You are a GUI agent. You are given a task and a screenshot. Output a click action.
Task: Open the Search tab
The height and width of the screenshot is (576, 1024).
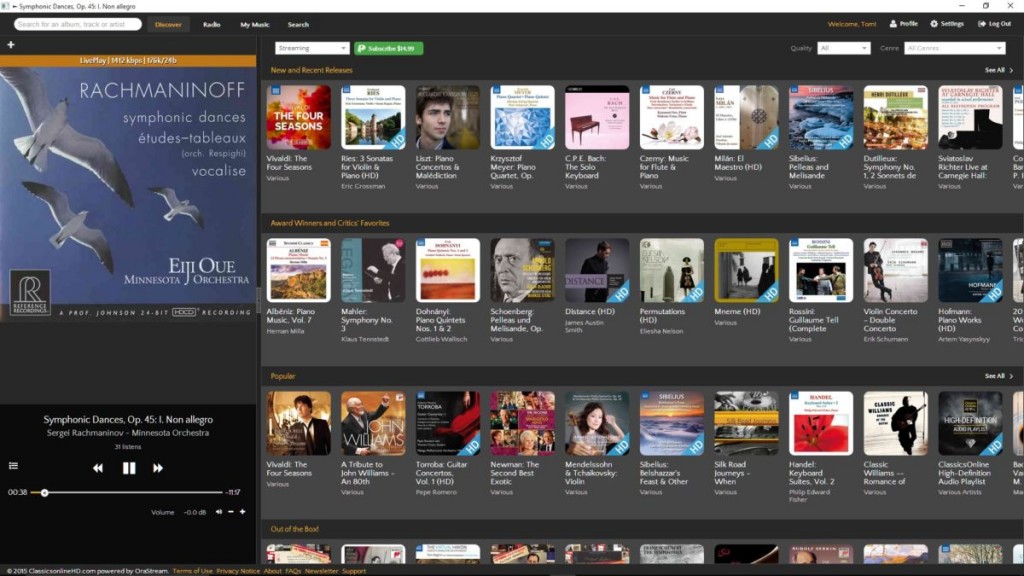coord(298,24)
